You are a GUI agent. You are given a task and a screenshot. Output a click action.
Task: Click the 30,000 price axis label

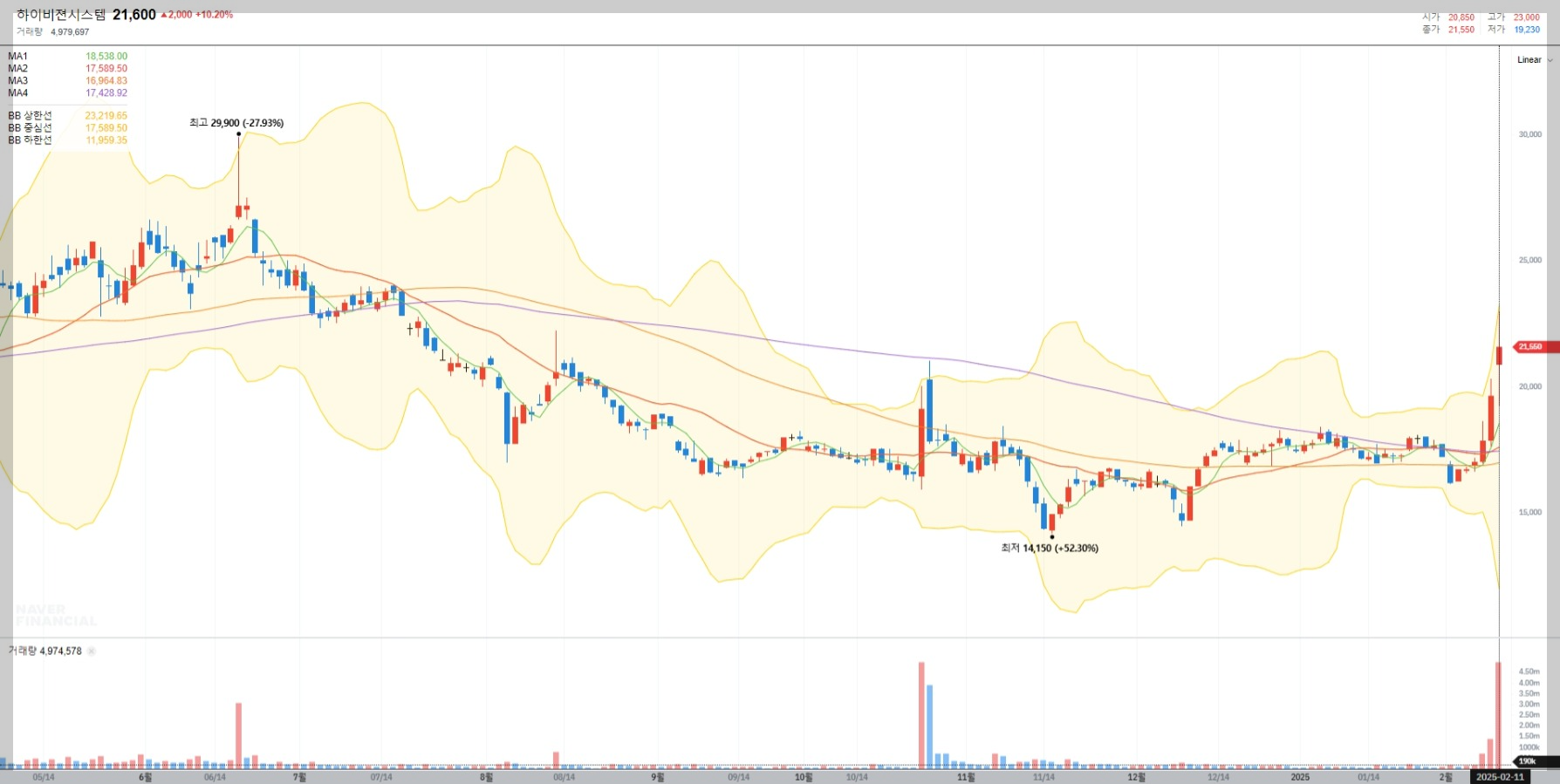point(1530,134)
